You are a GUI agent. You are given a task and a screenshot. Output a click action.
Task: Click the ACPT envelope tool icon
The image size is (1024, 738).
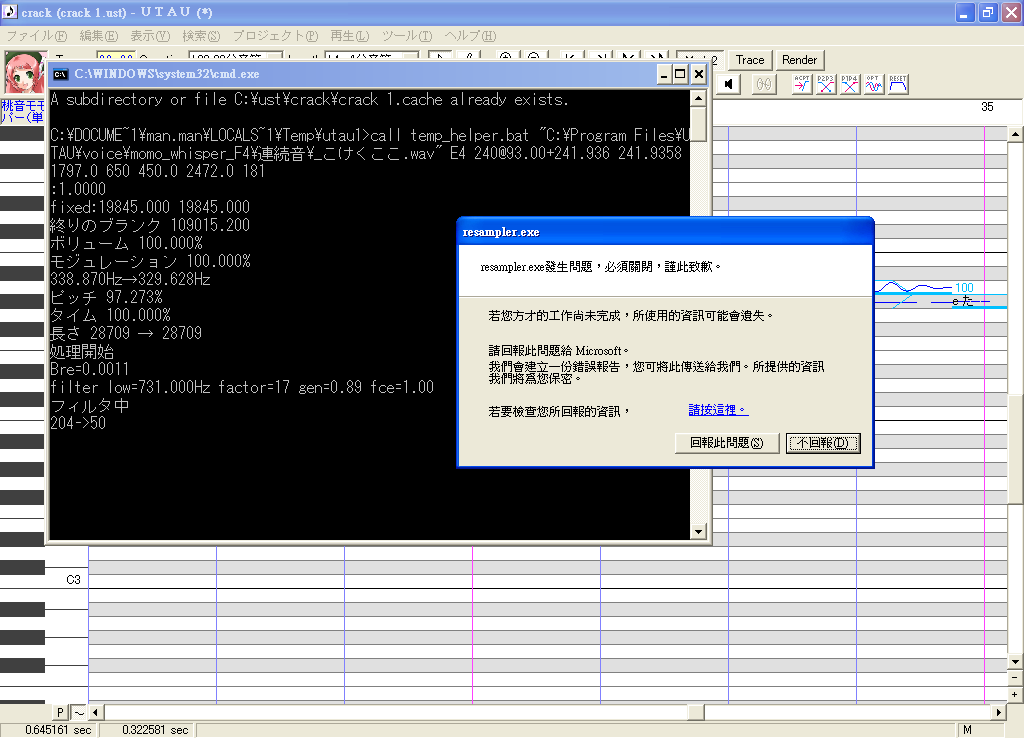tap(801, 84)
